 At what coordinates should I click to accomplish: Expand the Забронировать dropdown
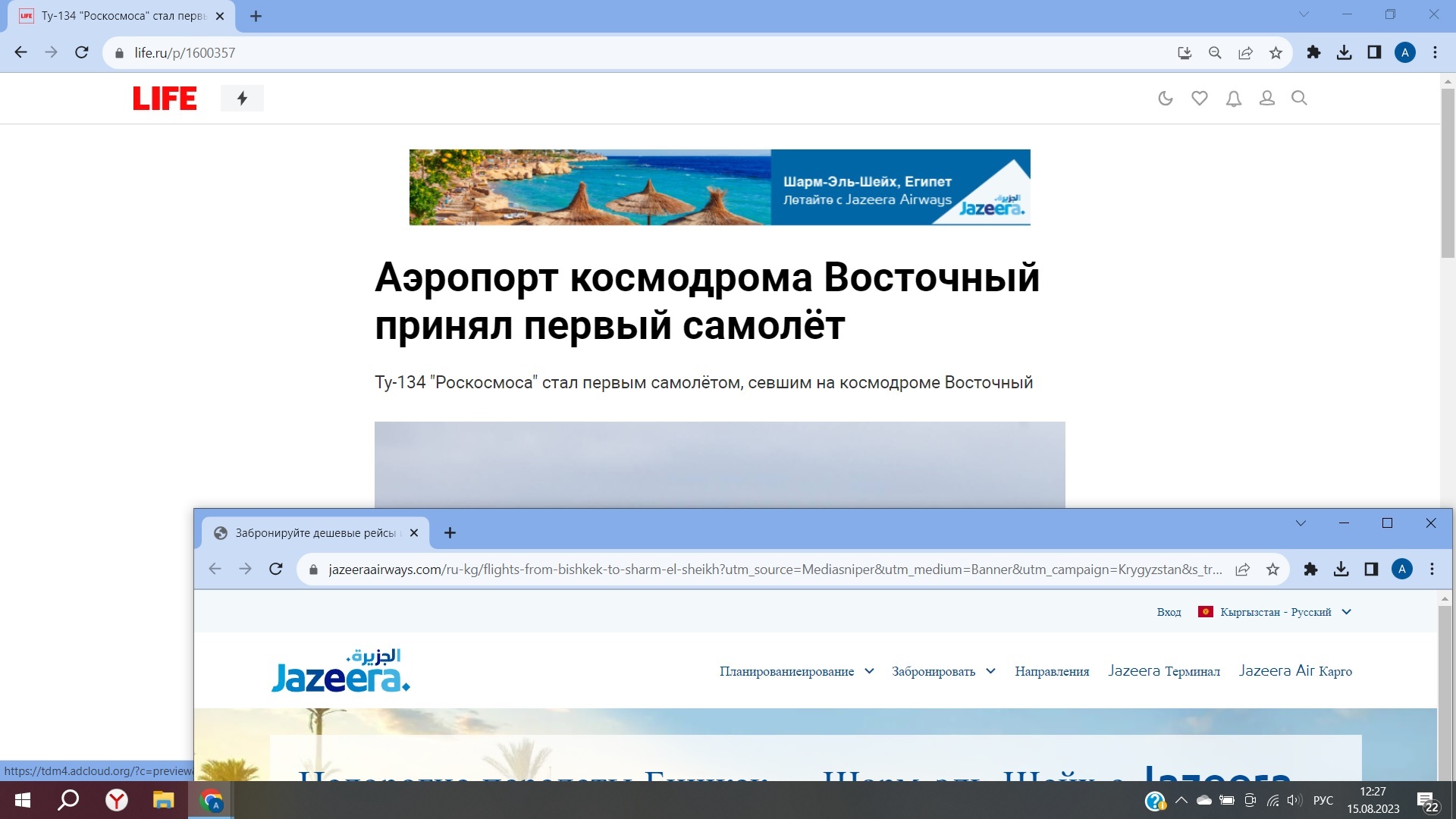[934, 671]
